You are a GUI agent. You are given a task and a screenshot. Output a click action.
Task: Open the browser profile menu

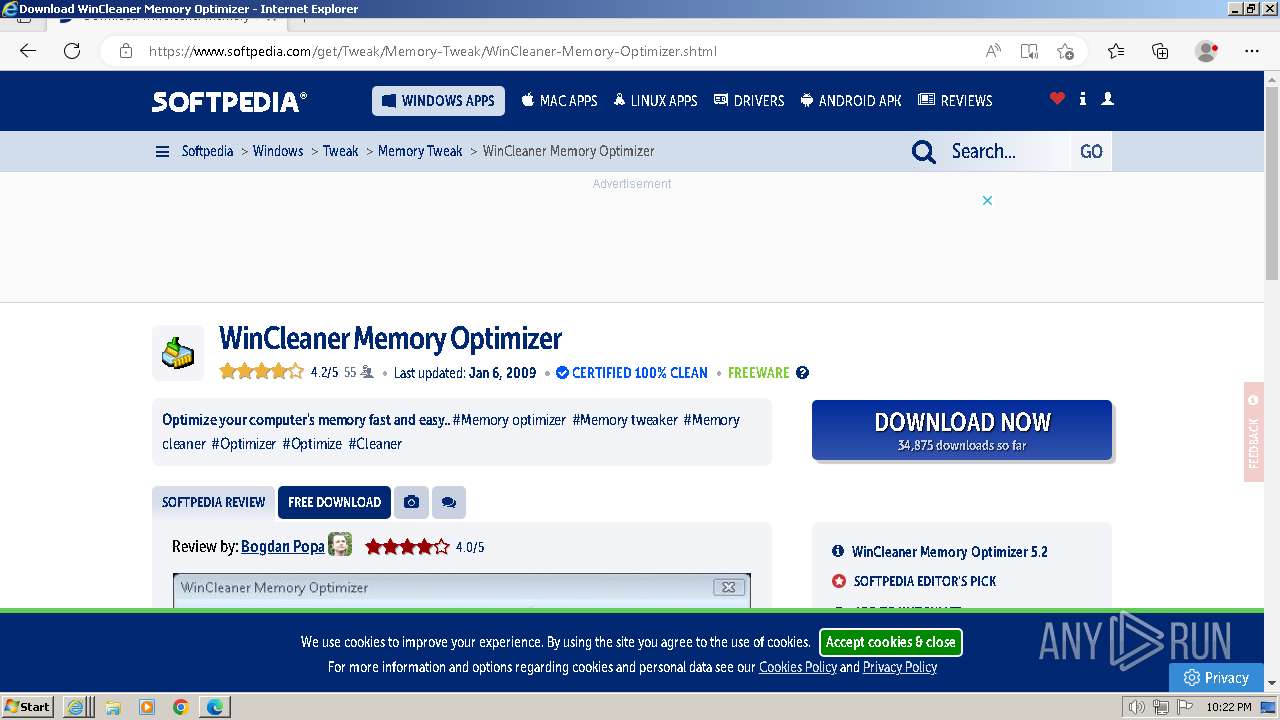point(1207,51)
